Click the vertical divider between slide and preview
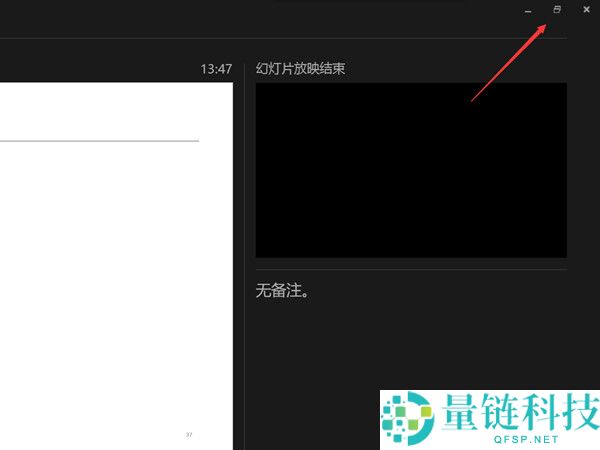The image size is (600, 450). (244, 250)
